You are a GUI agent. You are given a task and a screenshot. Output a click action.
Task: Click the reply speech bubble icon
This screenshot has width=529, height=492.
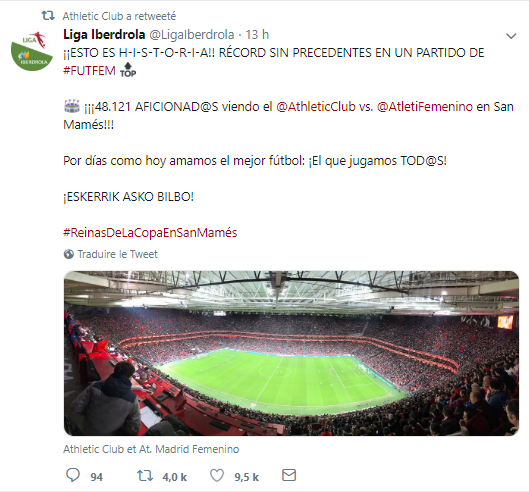[x=73, y=475]
